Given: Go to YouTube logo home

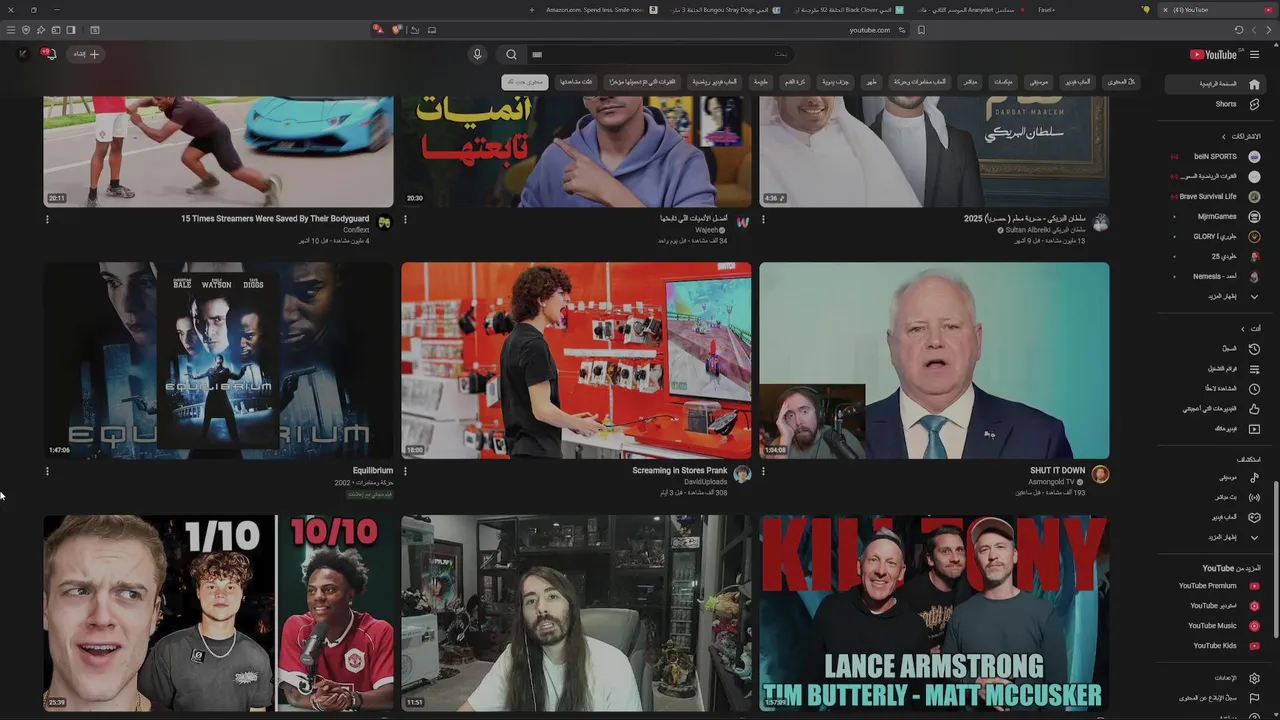Looking at the screenshot, I should 1214,55.
